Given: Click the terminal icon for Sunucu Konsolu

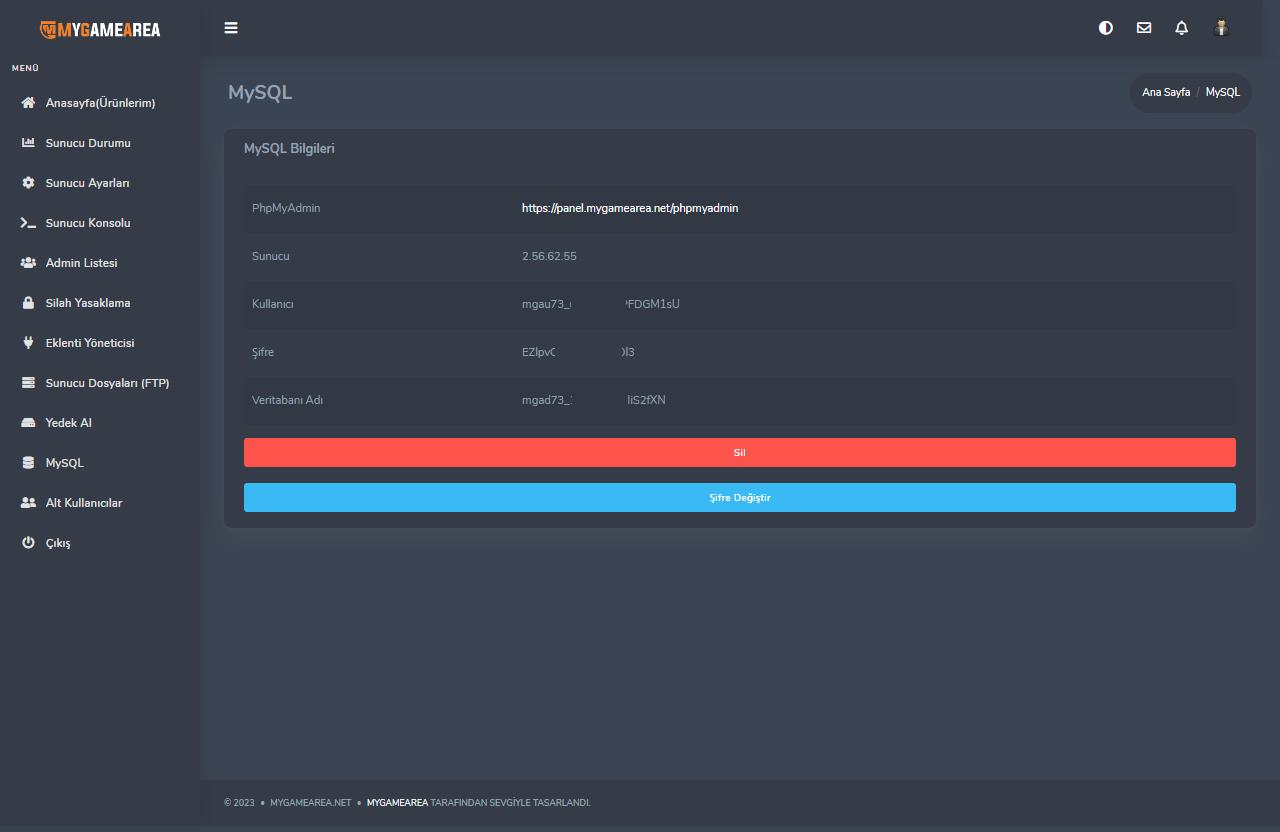Looking at the screenshot, I should pyautogui.click(x=28, y=223).
